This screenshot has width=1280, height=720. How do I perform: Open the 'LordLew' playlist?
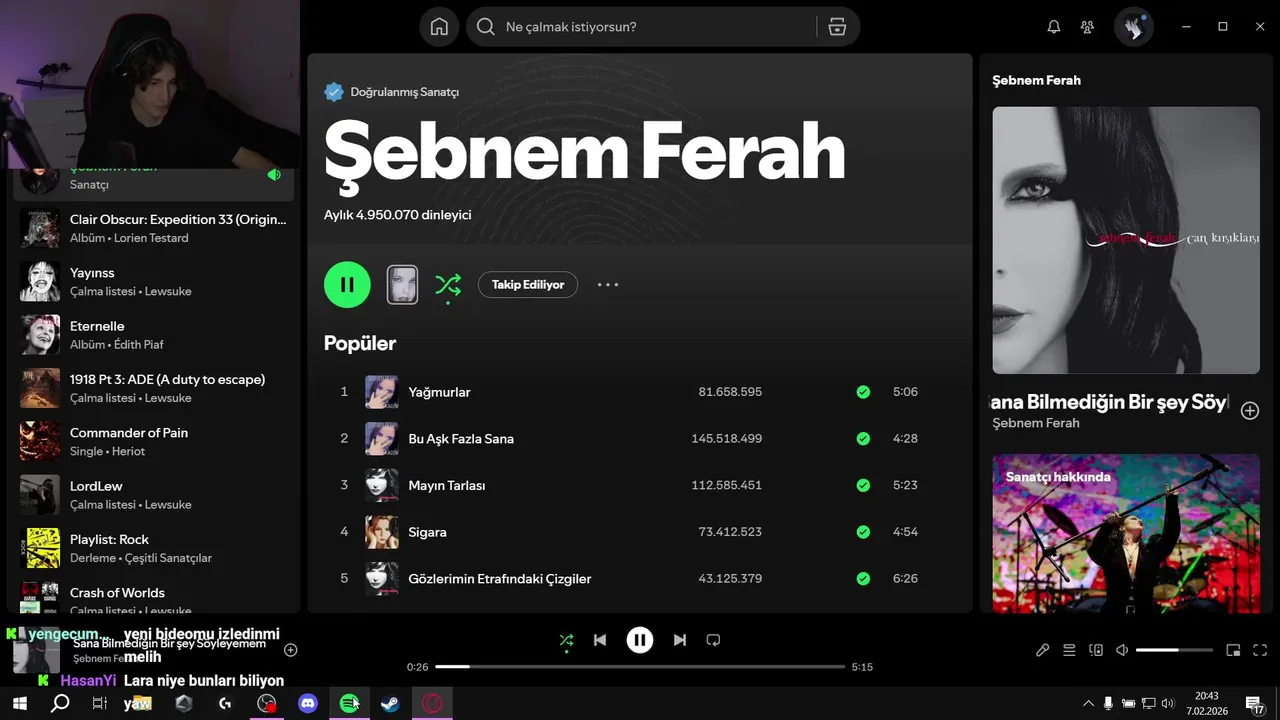[154, 495]
